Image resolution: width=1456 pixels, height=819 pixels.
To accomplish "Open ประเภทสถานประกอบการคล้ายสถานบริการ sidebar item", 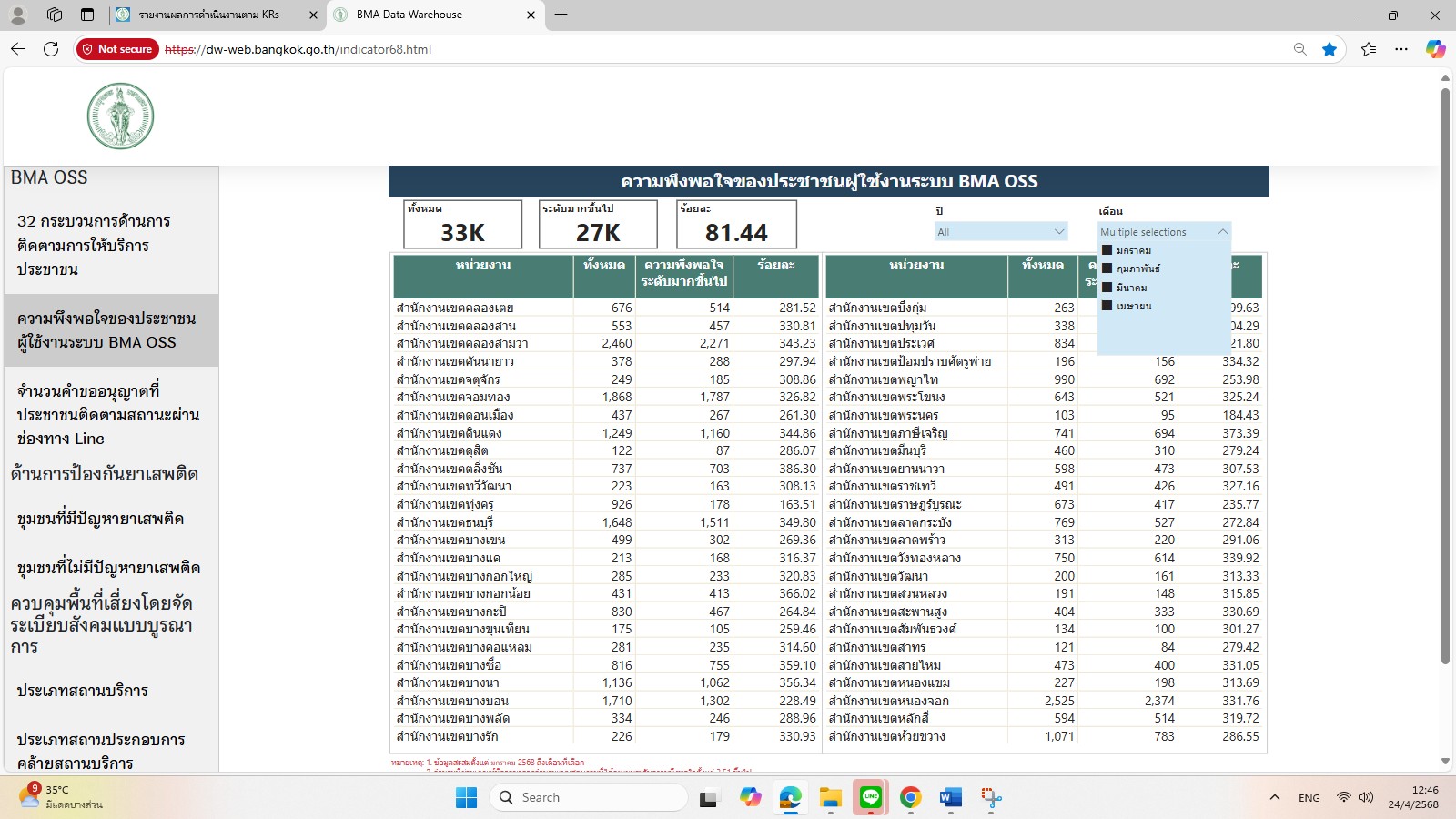I will (111, 751).
